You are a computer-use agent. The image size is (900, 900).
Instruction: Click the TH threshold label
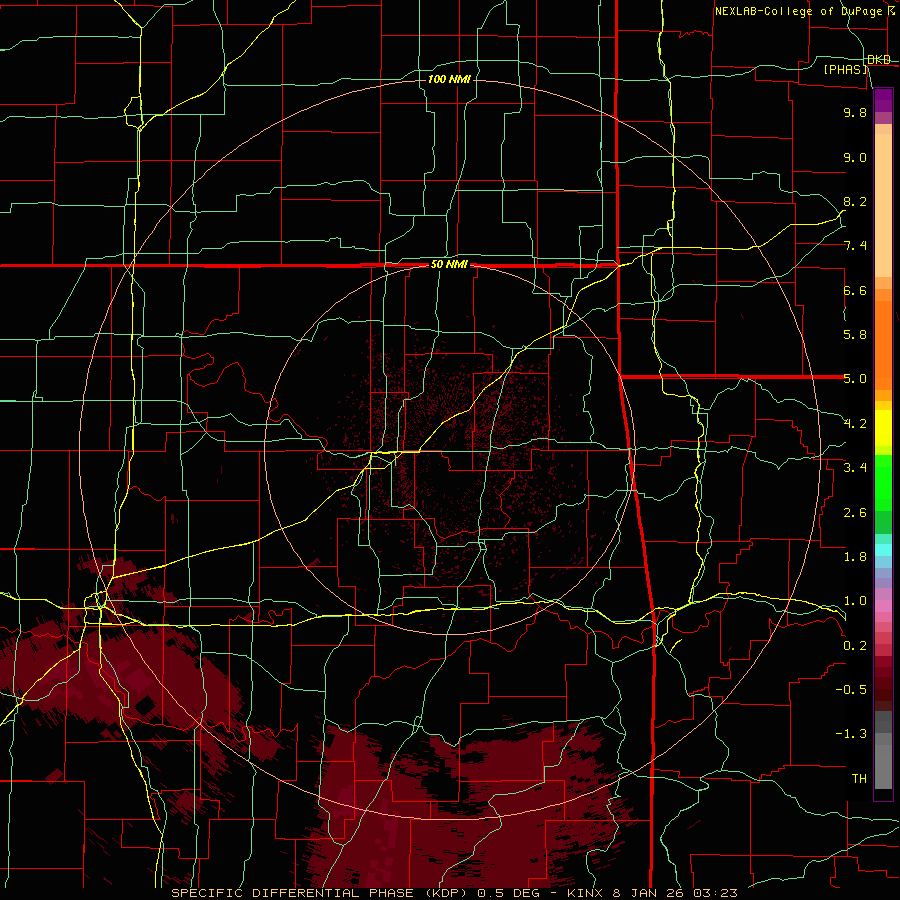[x=859, y=779]
